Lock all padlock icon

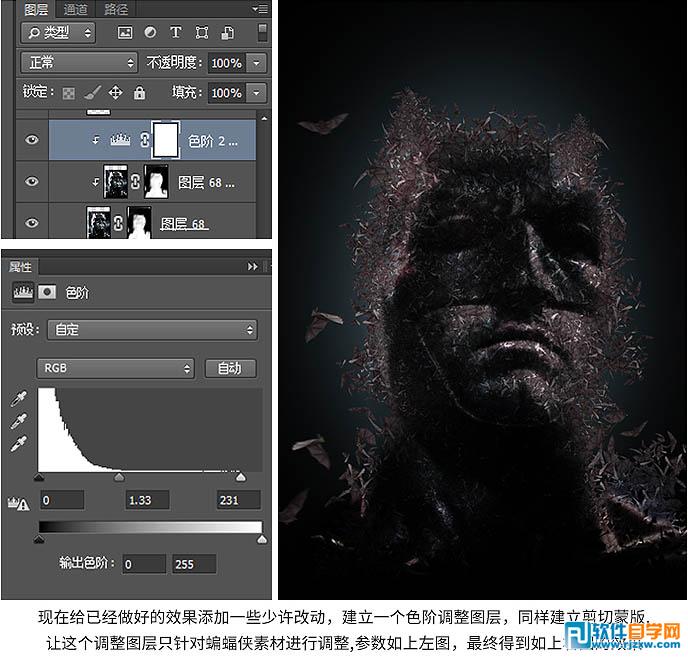click(140, 93)
